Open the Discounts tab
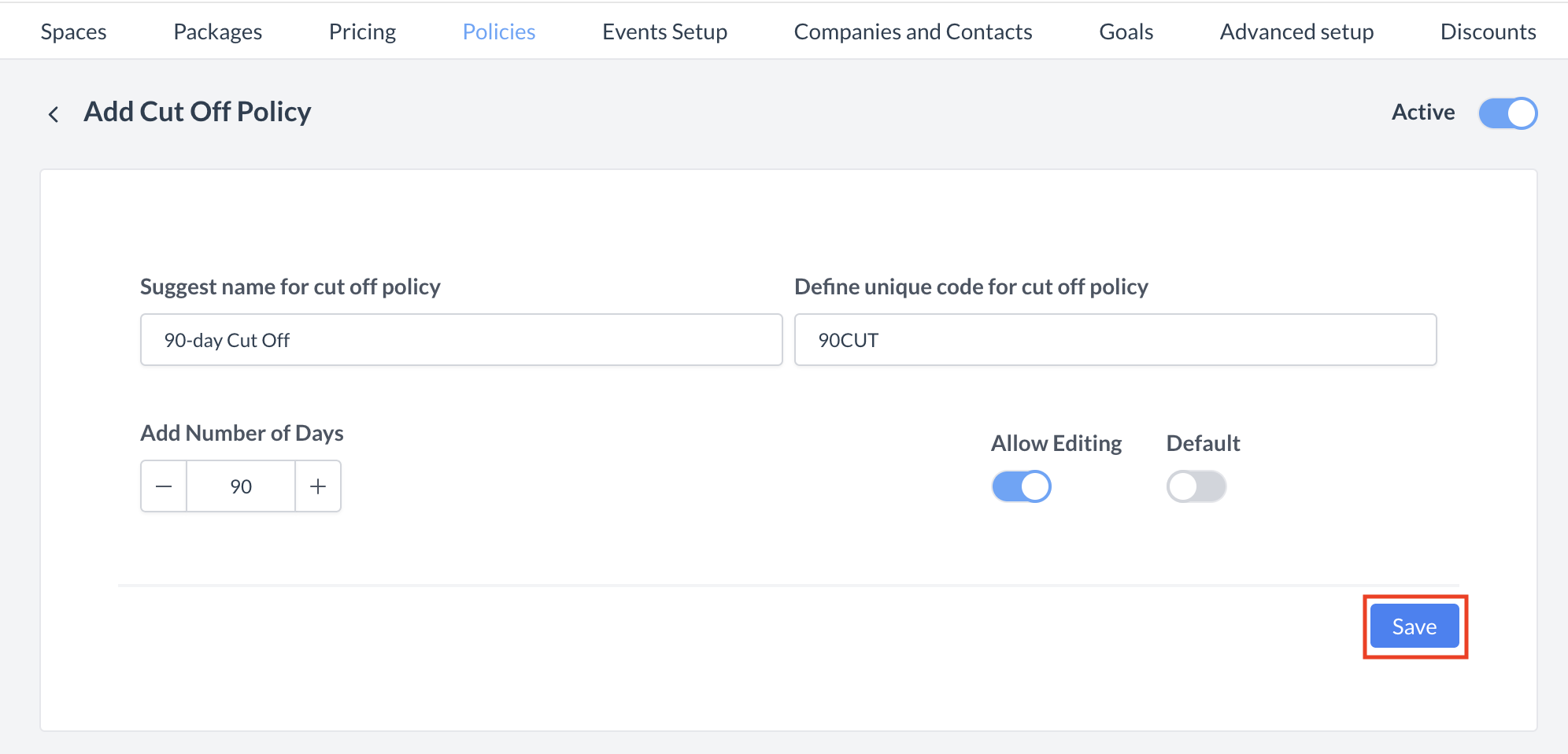 [x=1488, y=31]
